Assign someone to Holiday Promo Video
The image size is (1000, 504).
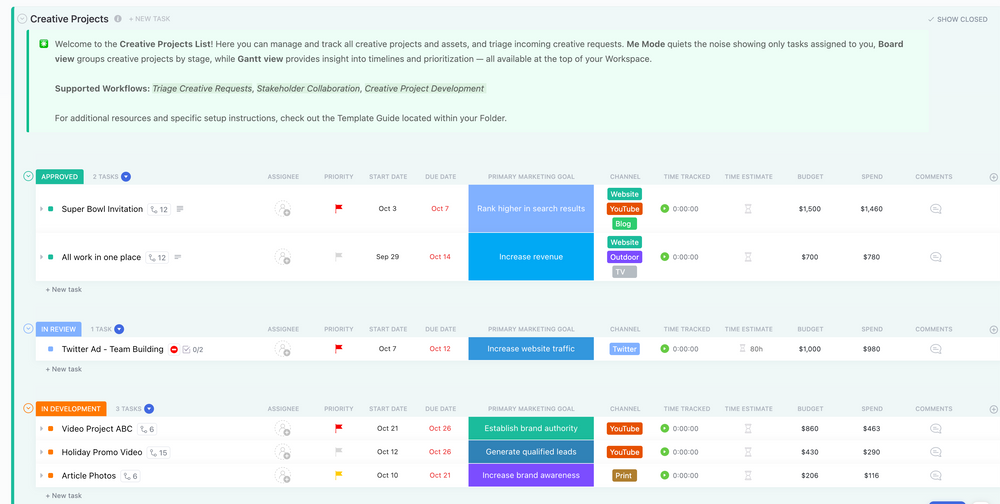(283, 452)
